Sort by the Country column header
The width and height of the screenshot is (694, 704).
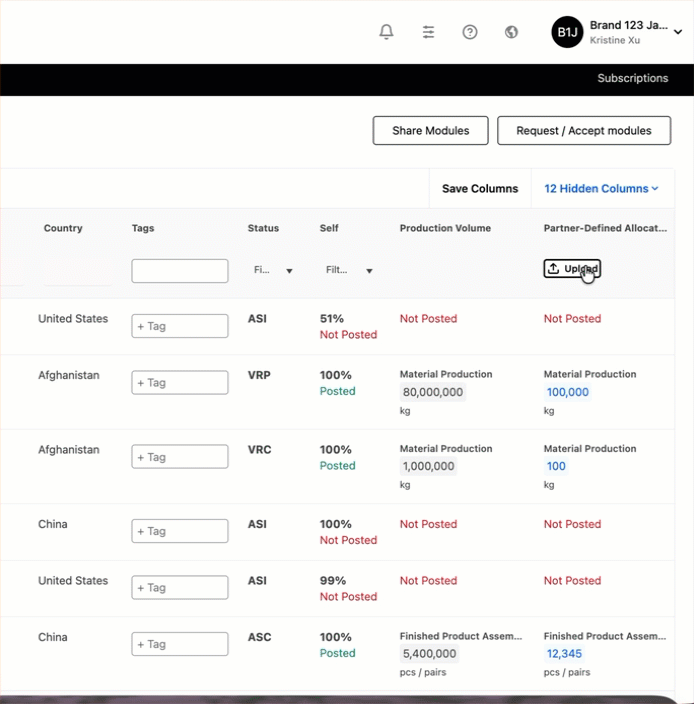pos(63,228)
